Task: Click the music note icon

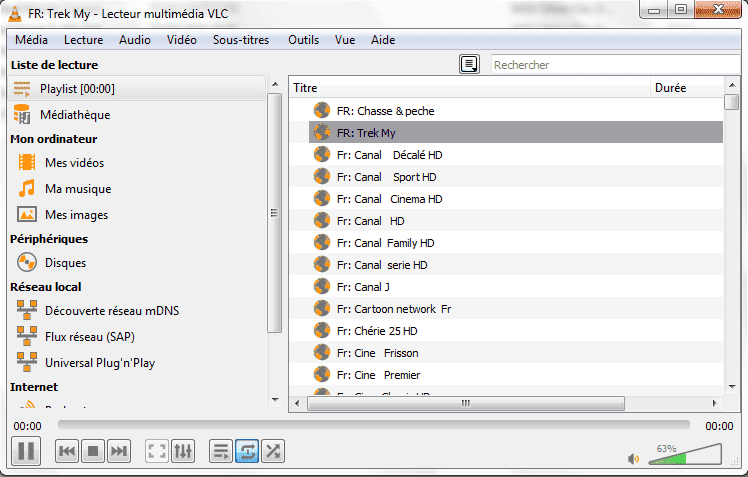Action: [x=27, y=188]
